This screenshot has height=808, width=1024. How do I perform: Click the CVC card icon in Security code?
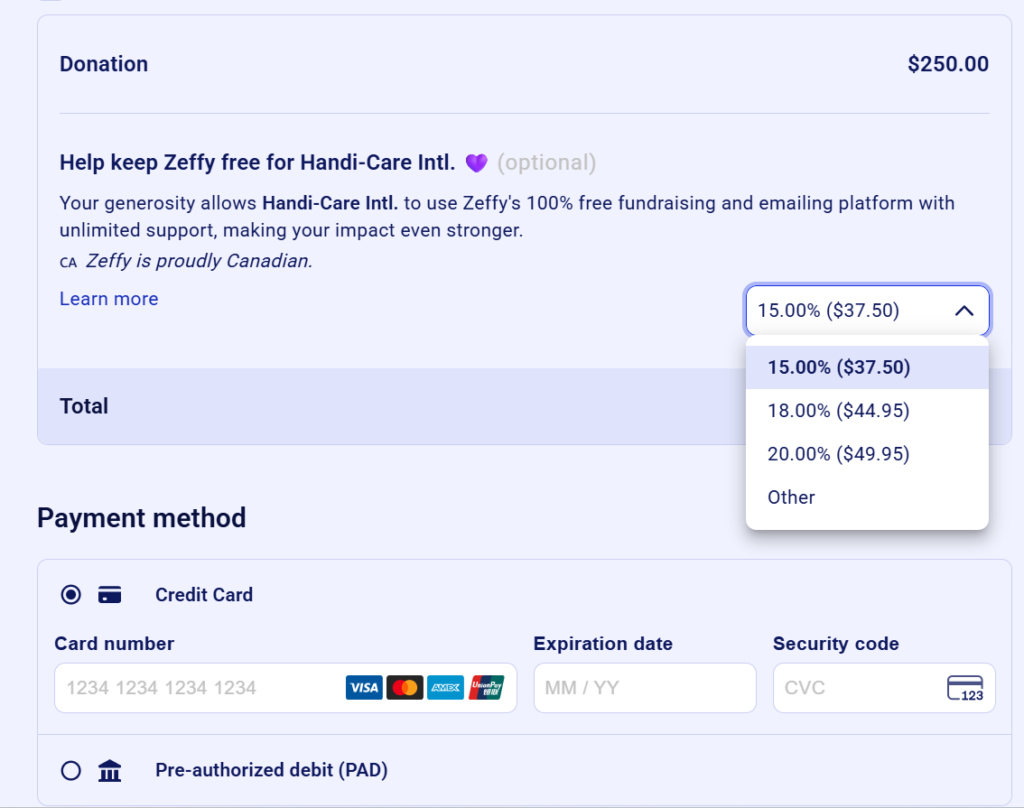(x=965, y=688)
